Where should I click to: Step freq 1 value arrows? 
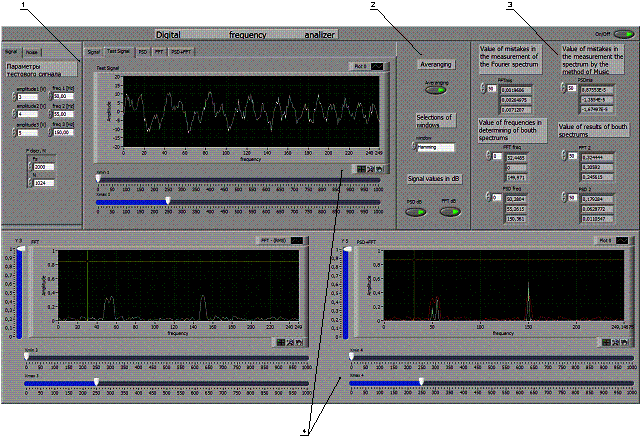coord(51,96)
